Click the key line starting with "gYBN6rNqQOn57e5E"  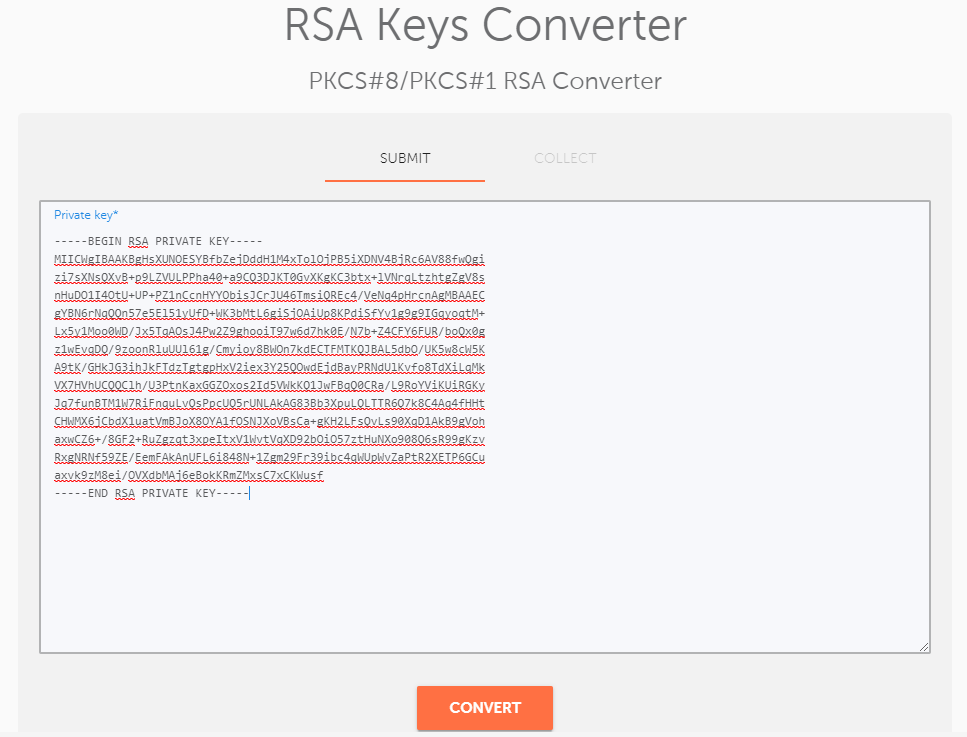point(270,313)
